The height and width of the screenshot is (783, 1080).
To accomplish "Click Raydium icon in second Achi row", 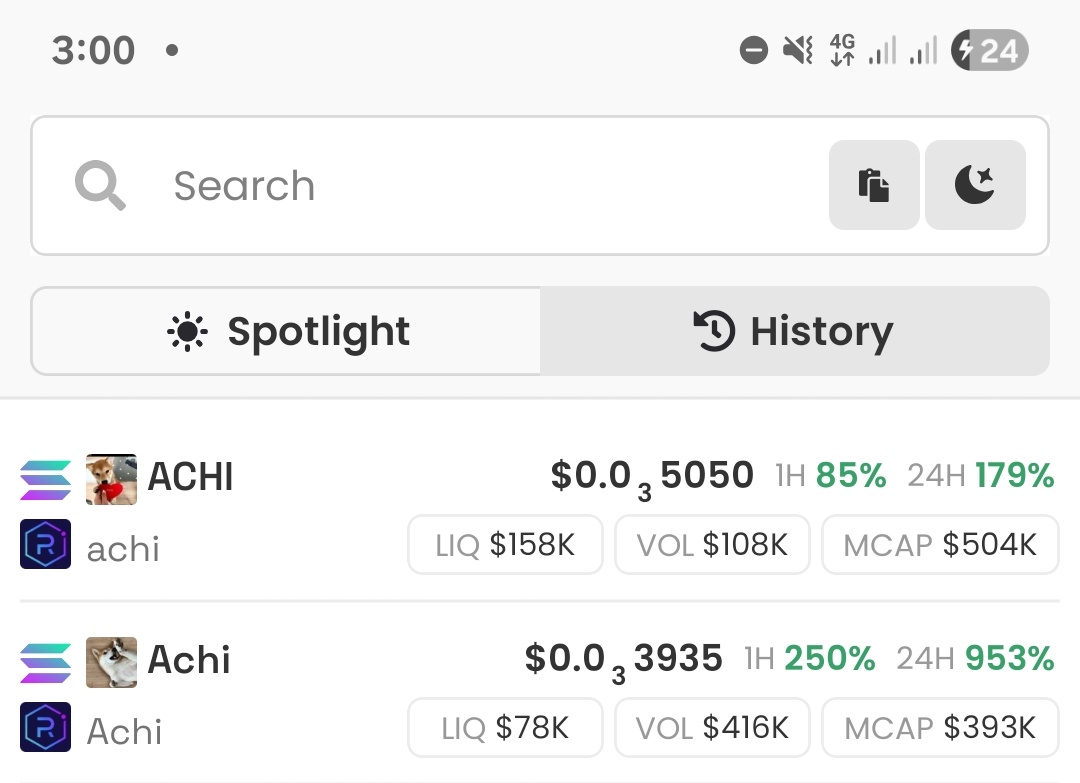I will coord(45,727).
